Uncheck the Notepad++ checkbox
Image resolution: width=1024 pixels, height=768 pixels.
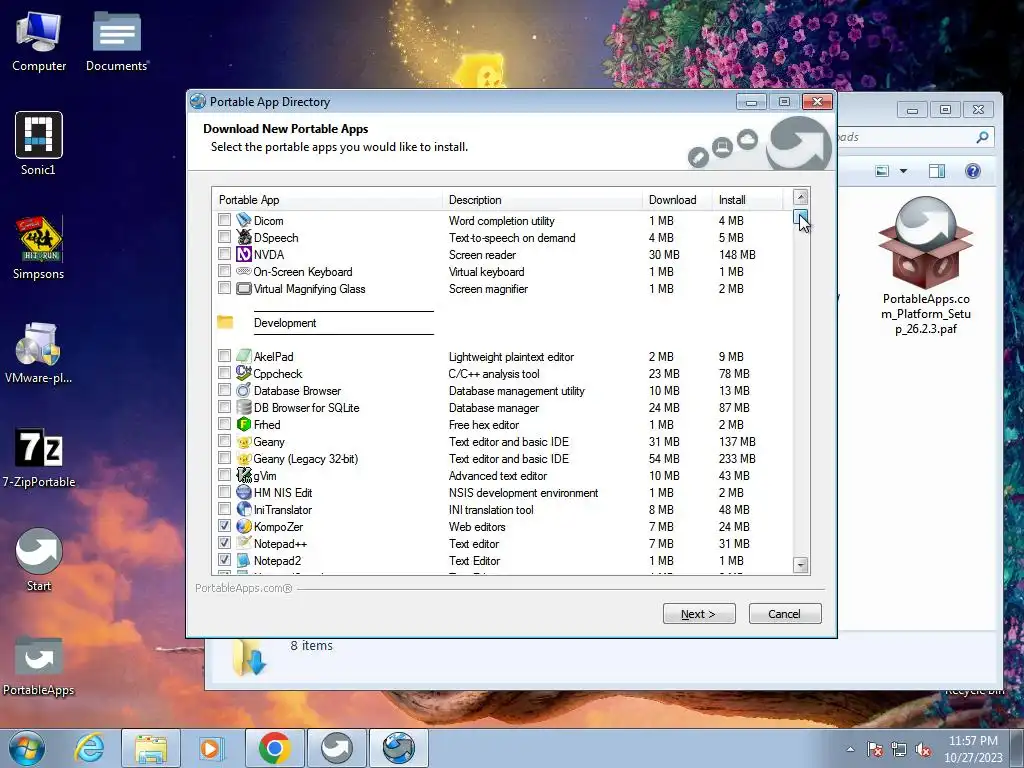tap(224, 542)
